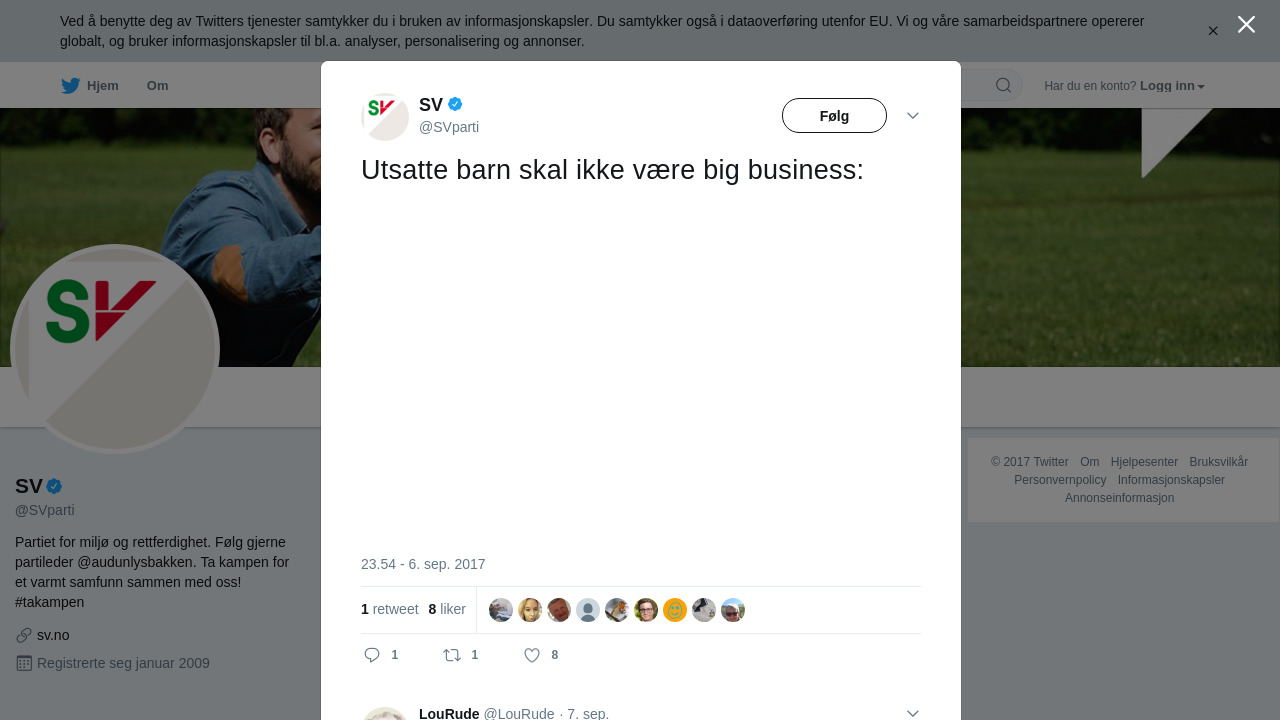Close the tweet overlay with large X
The image size is (1280, 720).
click(1246, 24)
